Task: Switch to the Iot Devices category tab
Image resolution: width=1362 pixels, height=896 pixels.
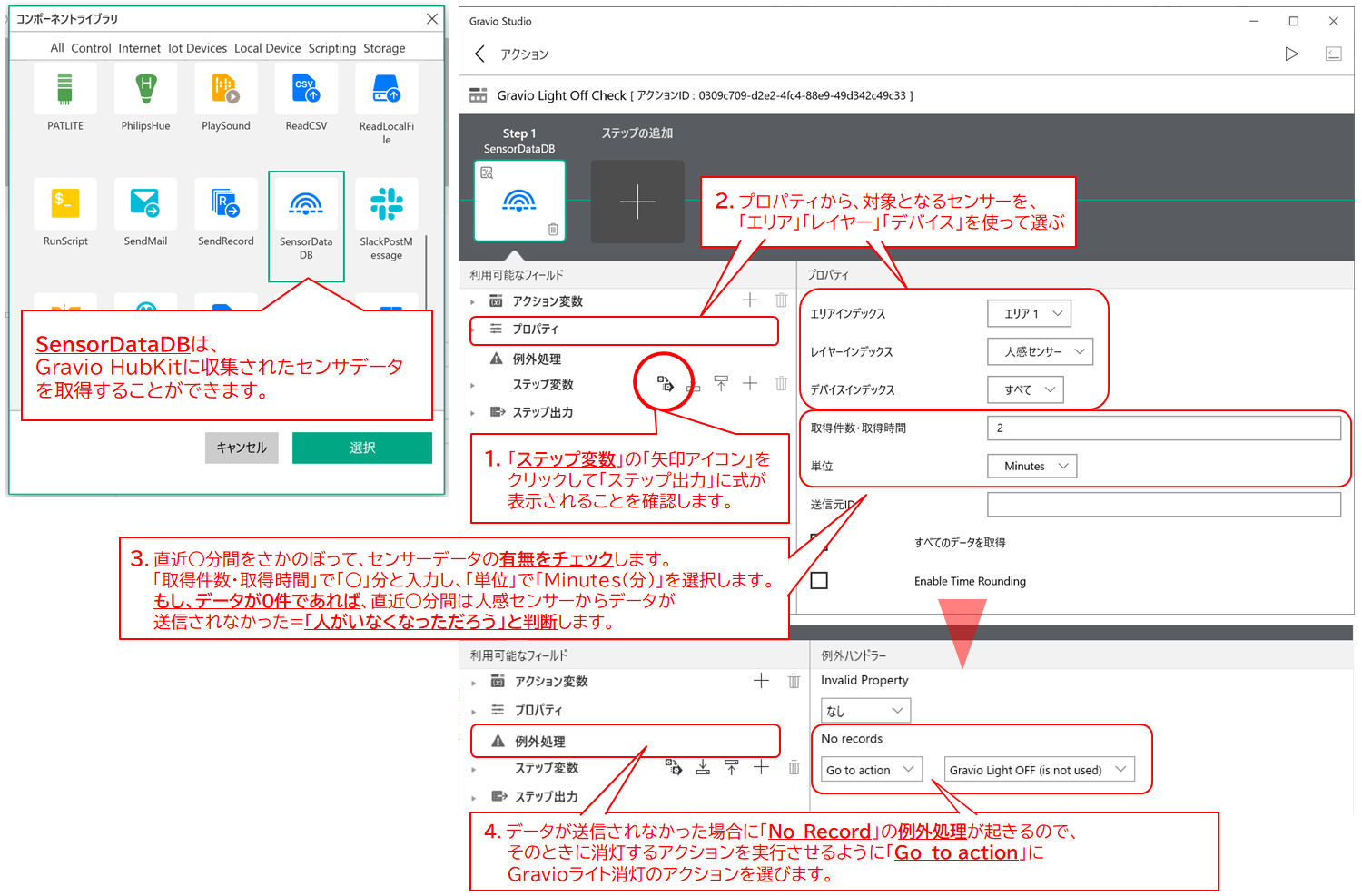Action: coord(197,48)
